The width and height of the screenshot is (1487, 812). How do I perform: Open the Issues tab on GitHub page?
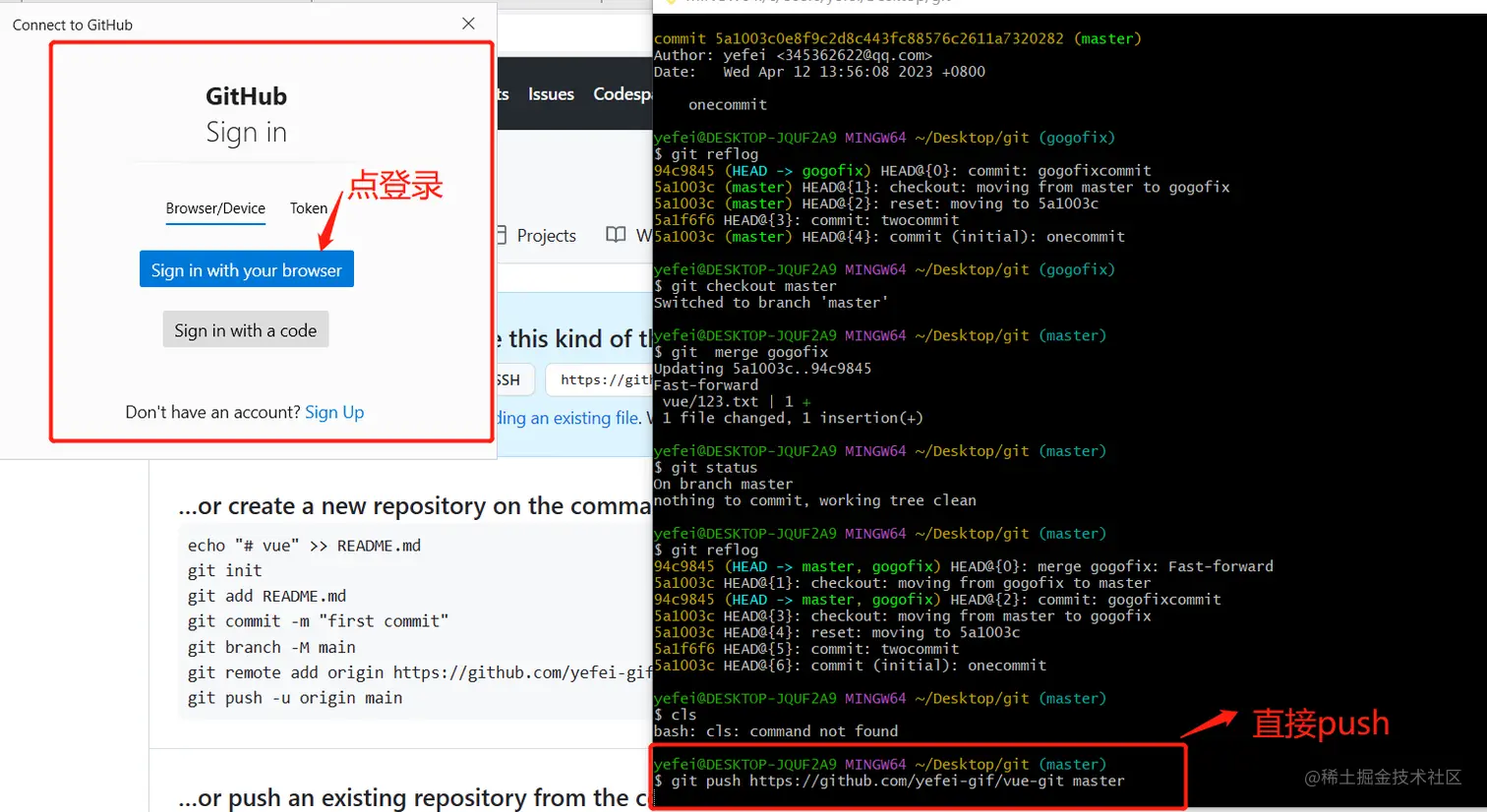coord(551,94)
